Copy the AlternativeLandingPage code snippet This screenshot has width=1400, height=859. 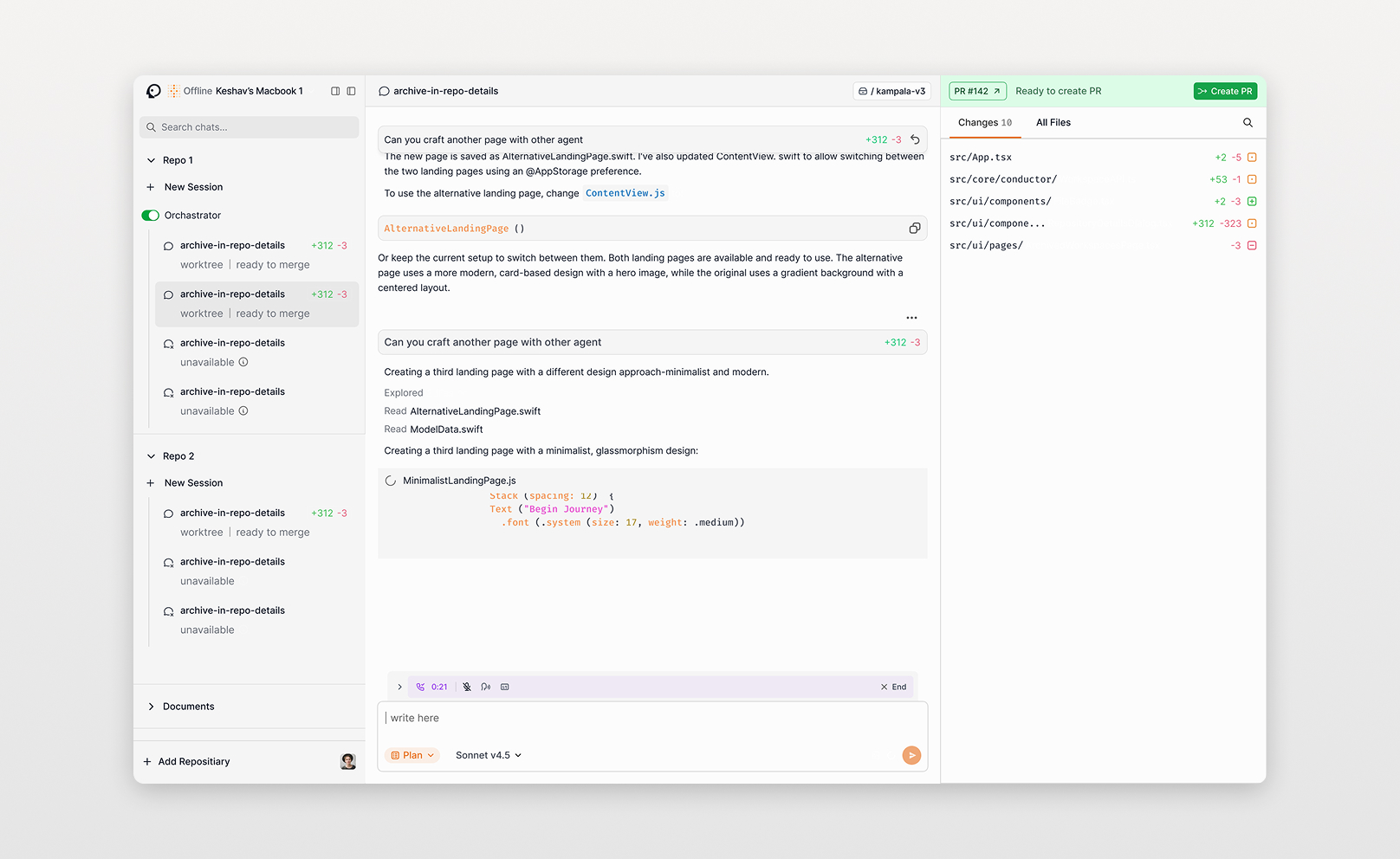tap(914, 229)
